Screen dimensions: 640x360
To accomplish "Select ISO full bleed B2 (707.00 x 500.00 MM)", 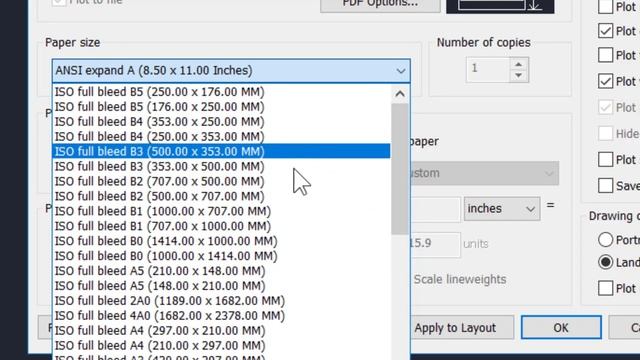I will 221,181.
